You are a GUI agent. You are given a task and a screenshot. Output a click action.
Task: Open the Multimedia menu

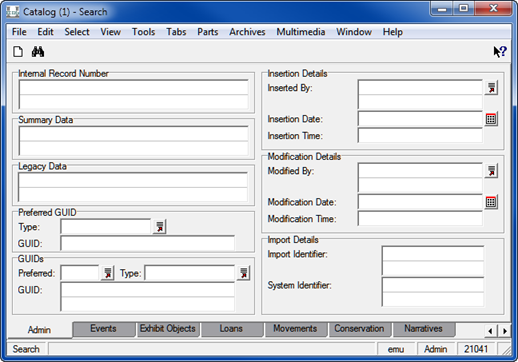click(301, 32)
